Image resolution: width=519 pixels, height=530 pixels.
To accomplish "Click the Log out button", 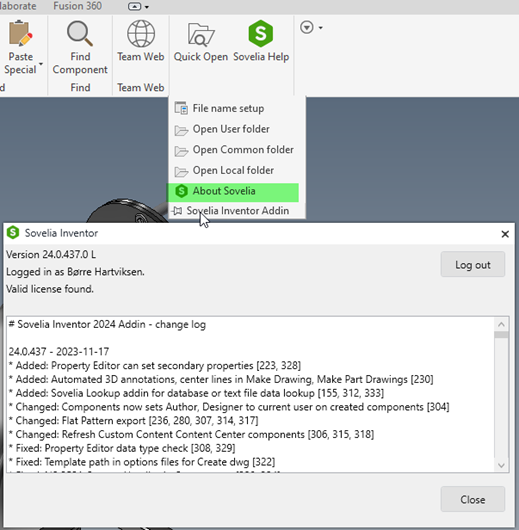I will point(473,265).
